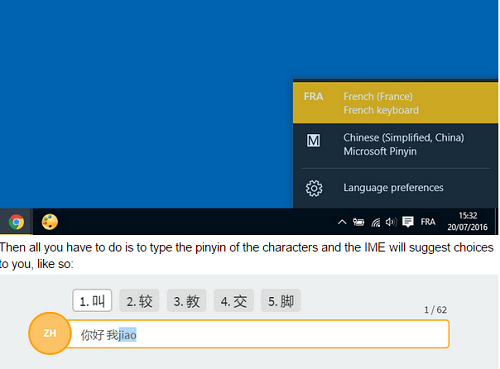
Task: Choose candidate 2. 较
Action: click(139, 301)
